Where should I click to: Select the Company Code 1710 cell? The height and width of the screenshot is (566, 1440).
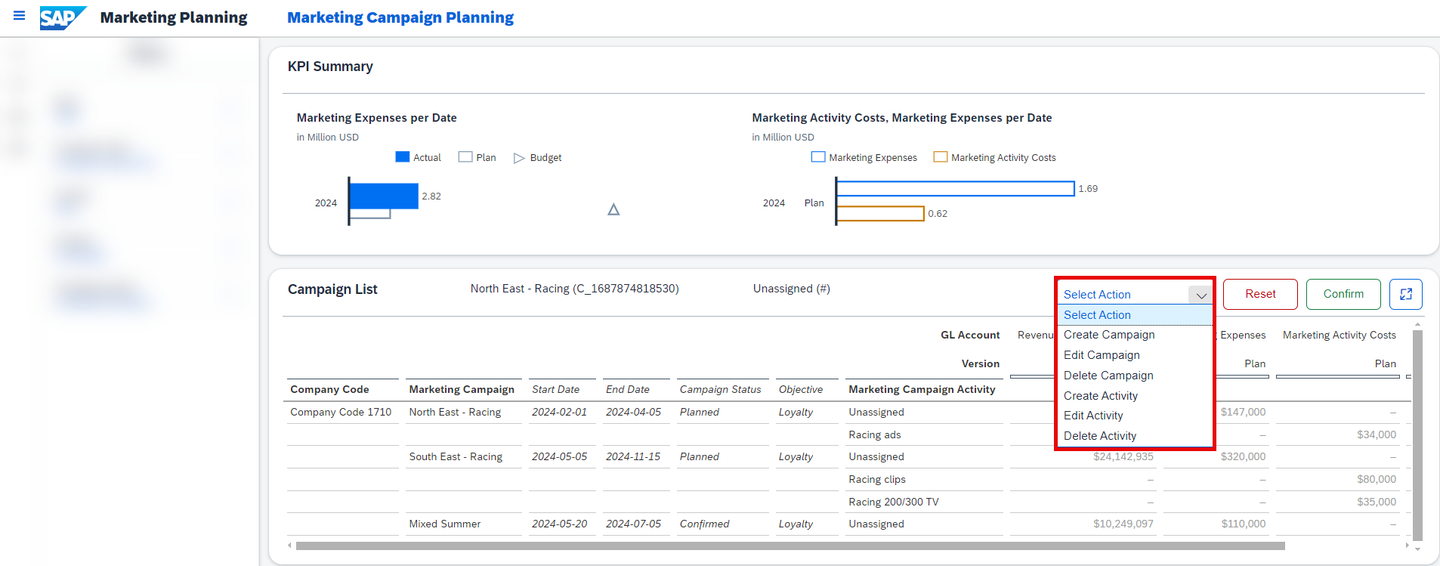(x=341, y=412)
